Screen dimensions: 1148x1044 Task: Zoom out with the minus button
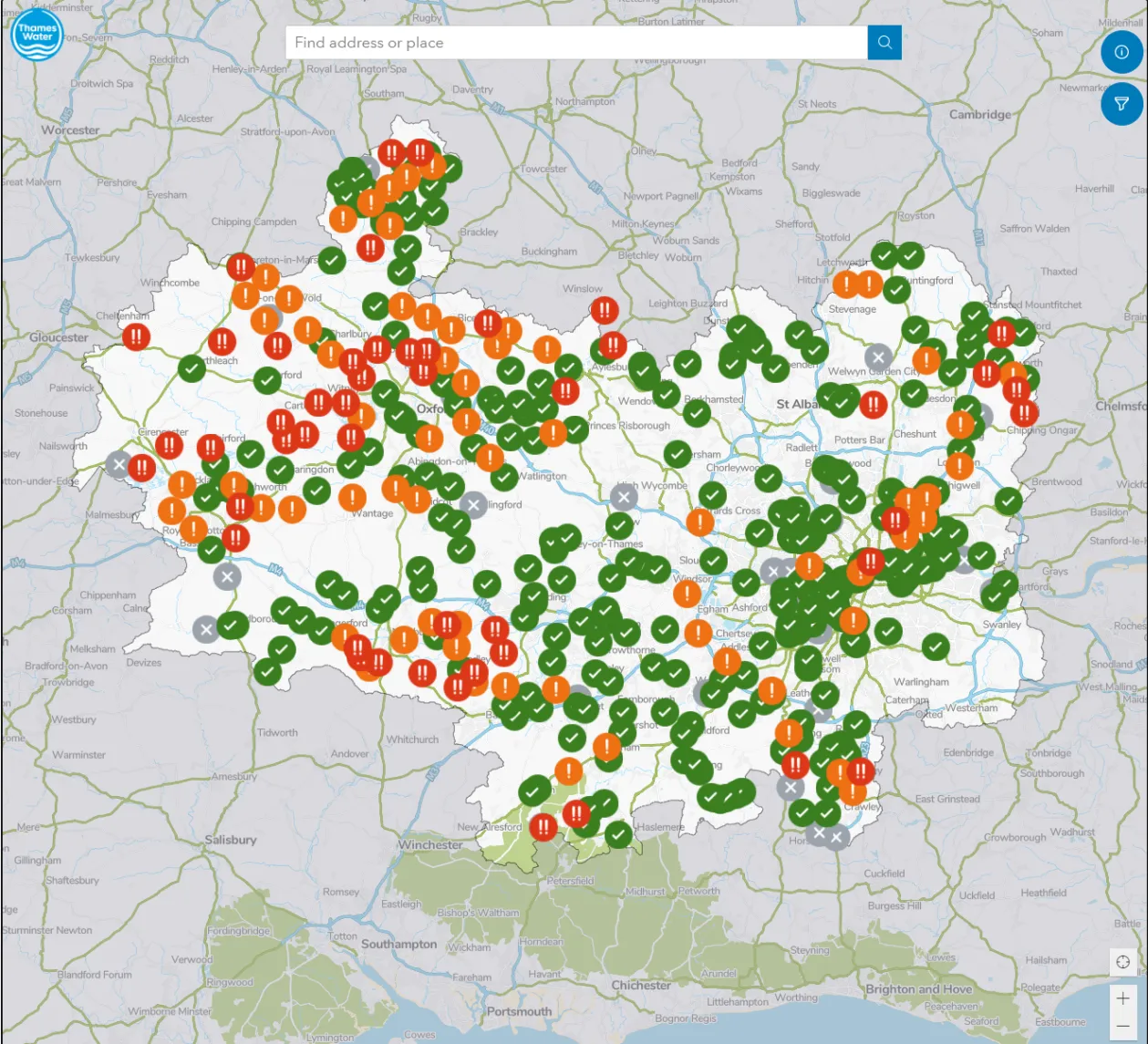coord(1122,1027)
